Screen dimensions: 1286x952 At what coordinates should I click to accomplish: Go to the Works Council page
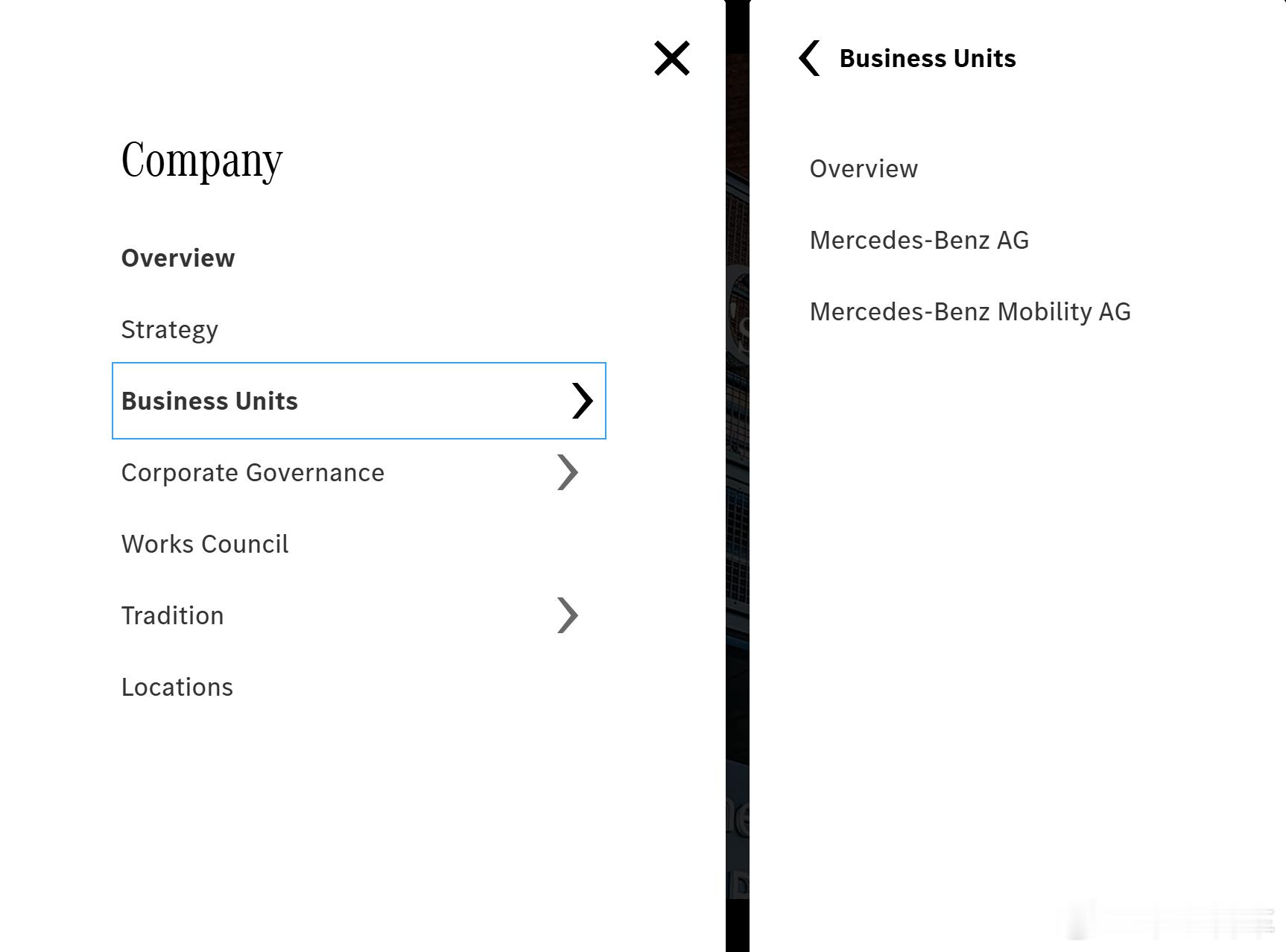[205, 544]
